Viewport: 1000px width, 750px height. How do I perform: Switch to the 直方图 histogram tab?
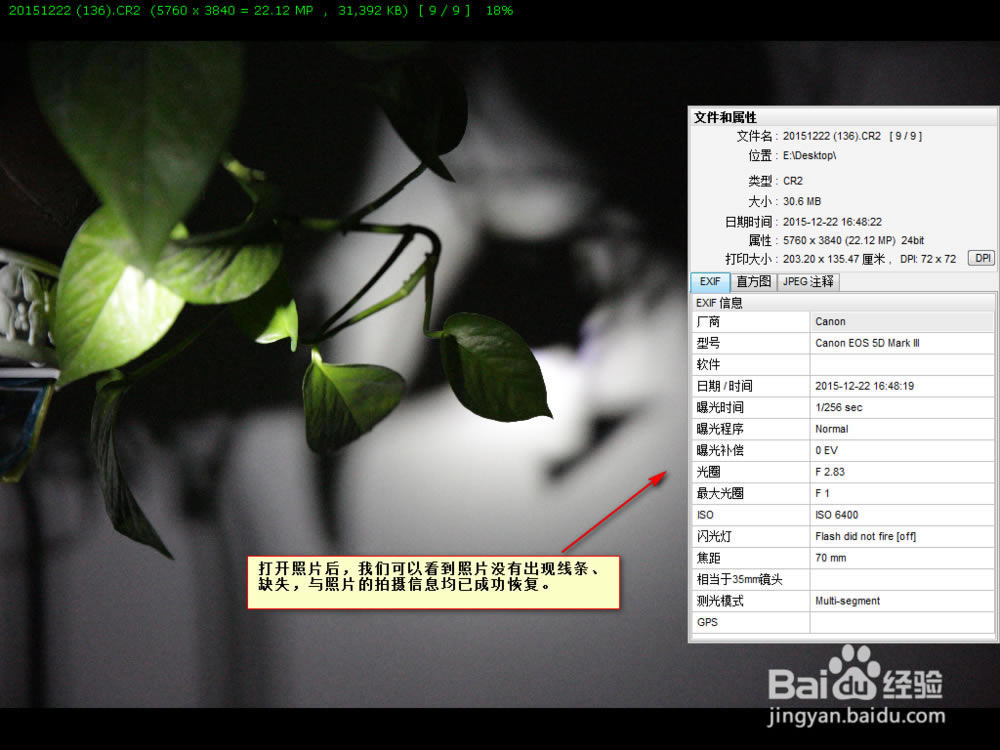753,282
